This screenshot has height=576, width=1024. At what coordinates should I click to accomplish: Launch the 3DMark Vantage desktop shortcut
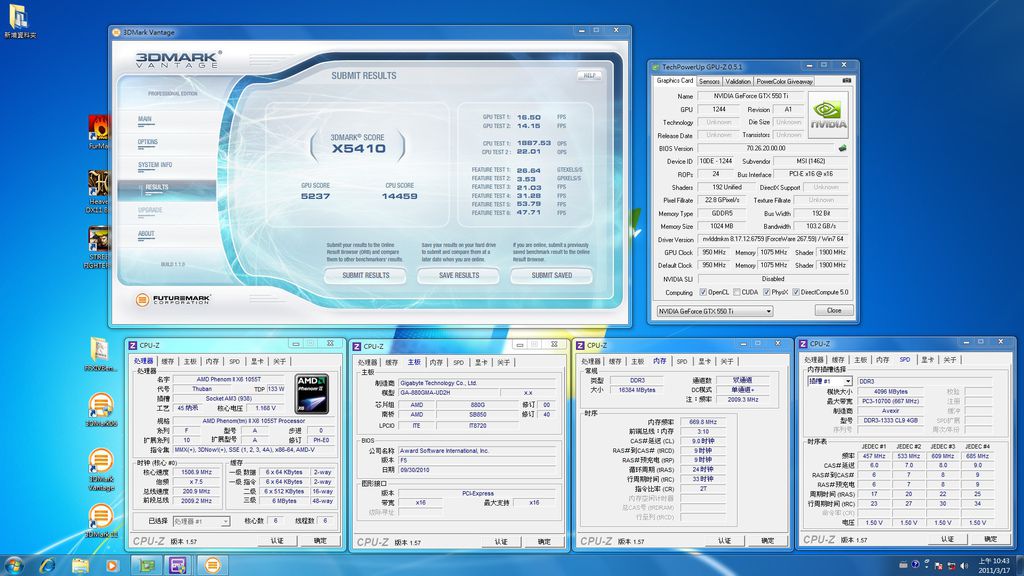pos(101,469)
